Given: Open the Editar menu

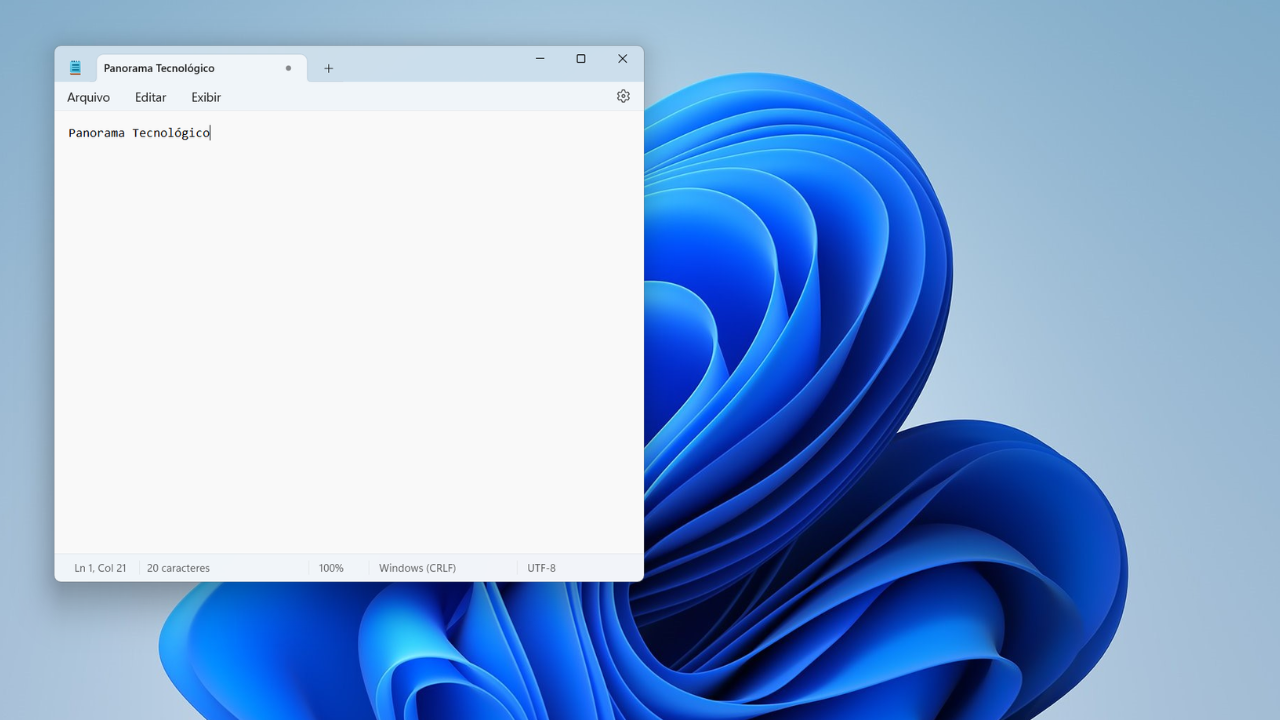Looking at the screenshot, I should [x=149, y=97].
